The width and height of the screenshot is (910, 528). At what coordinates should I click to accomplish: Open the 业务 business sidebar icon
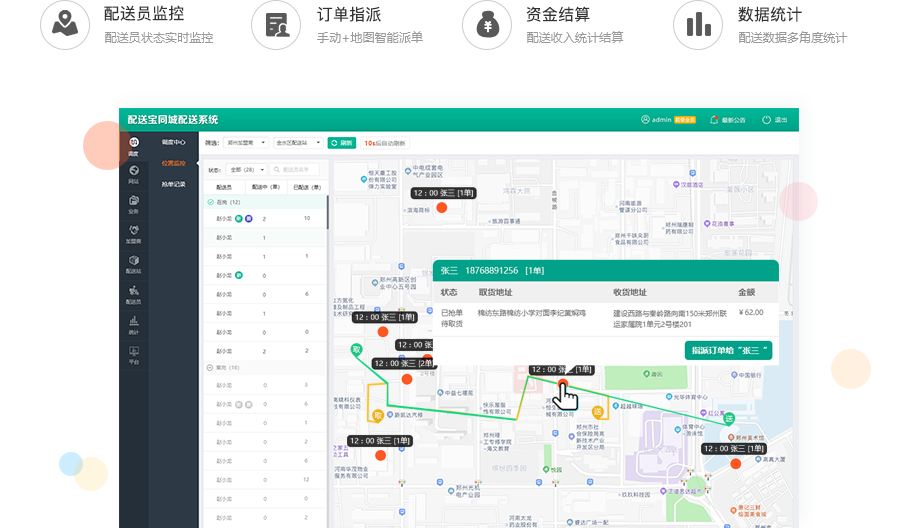134,203
